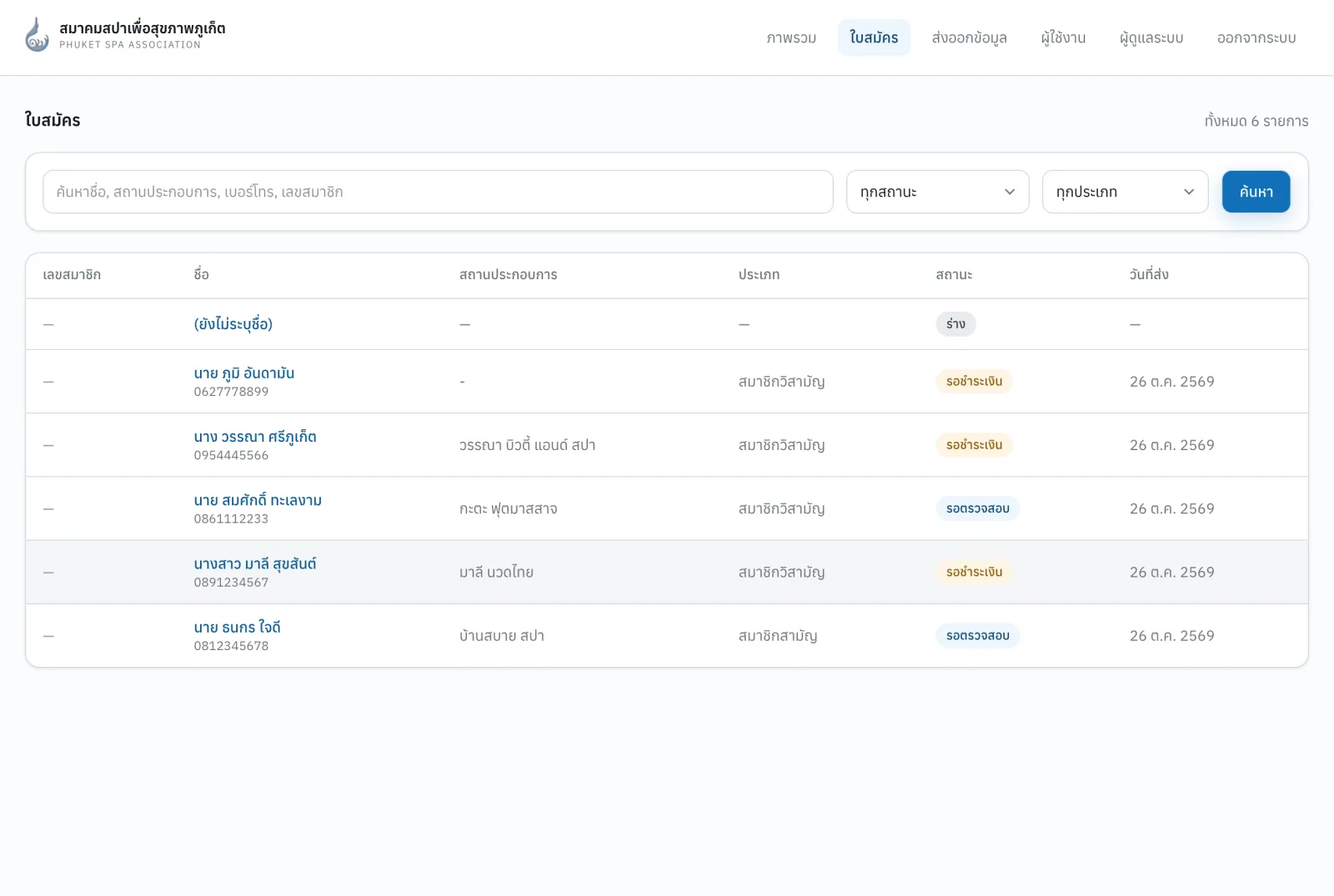Click รอตรวจสอบ badge for สมศักดิ์ ทะเลงาม
1334x896 pixels.
tap(977, 508)
